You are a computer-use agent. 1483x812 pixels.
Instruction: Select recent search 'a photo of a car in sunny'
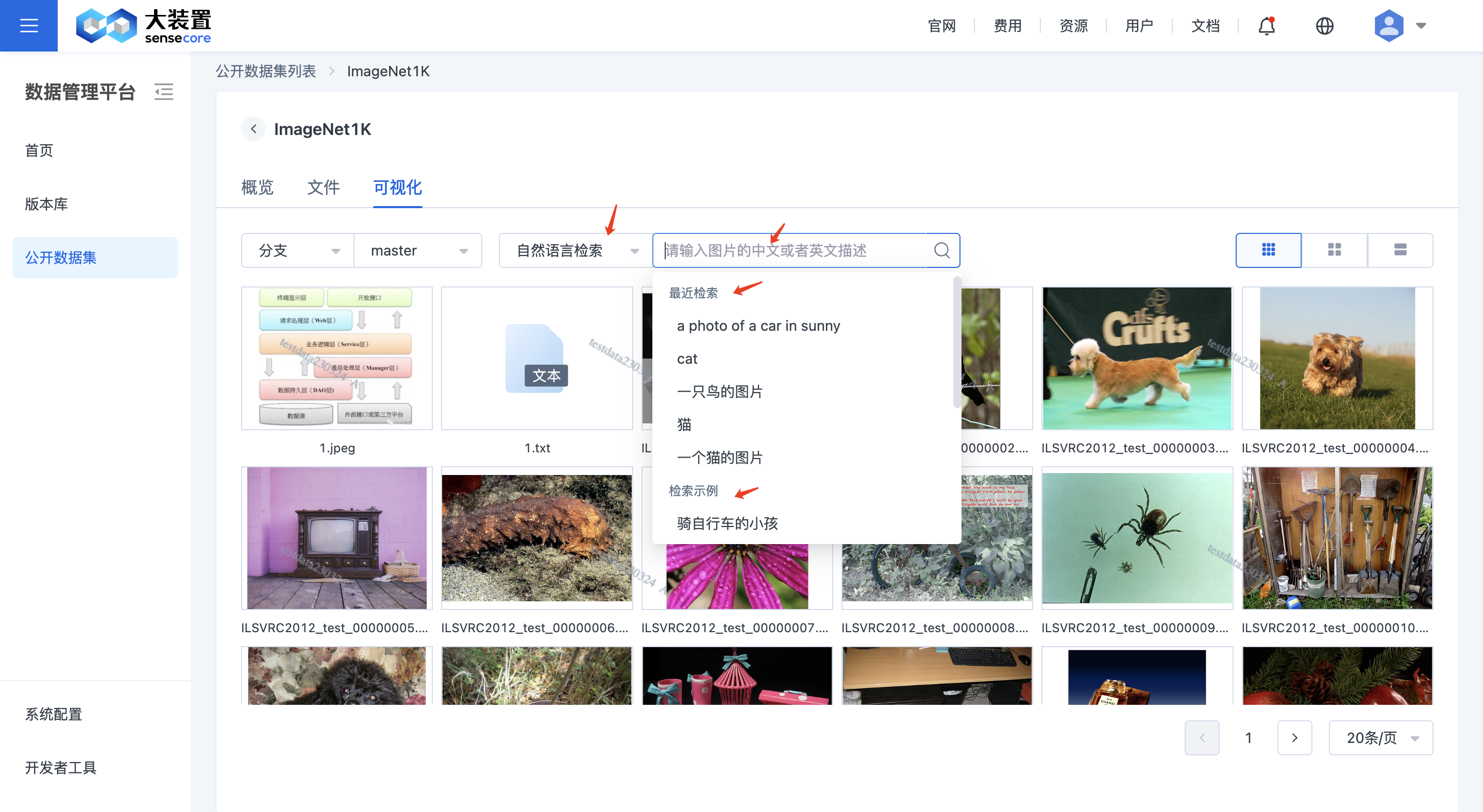pyautogui.click(x=759, y=325)
